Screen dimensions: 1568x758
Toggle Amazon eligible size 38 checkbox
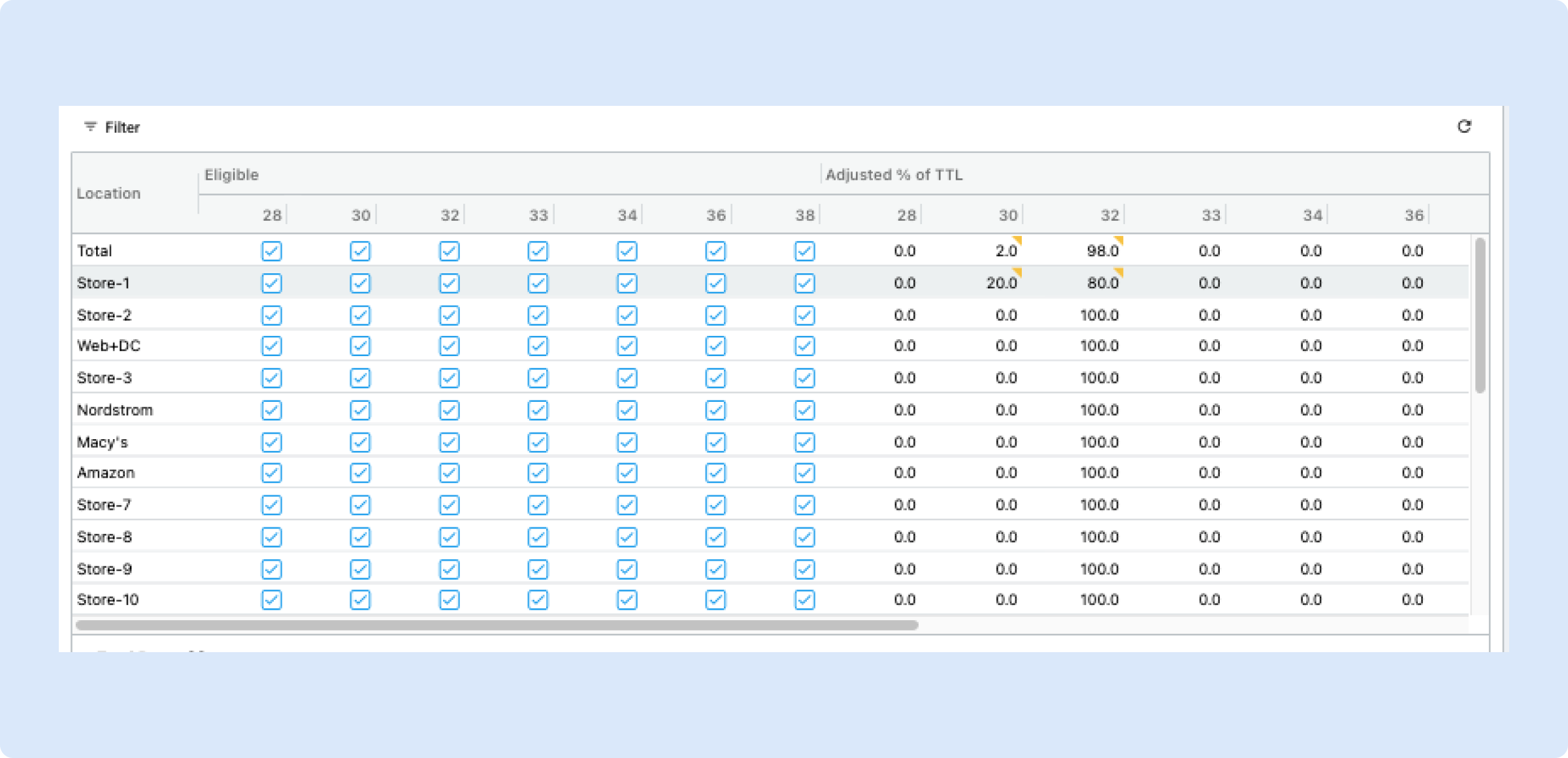point(804,472)
